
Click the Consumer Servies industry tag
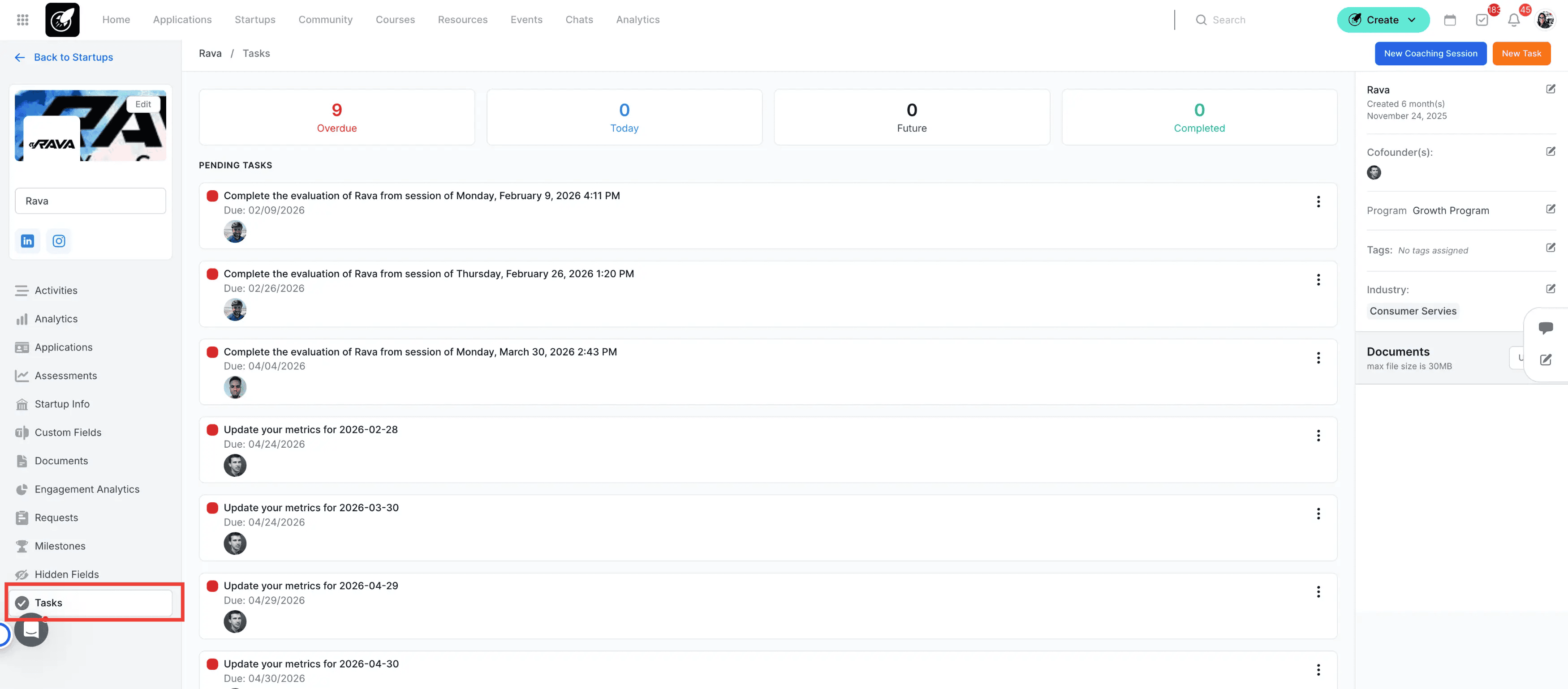coord(1413,311)
